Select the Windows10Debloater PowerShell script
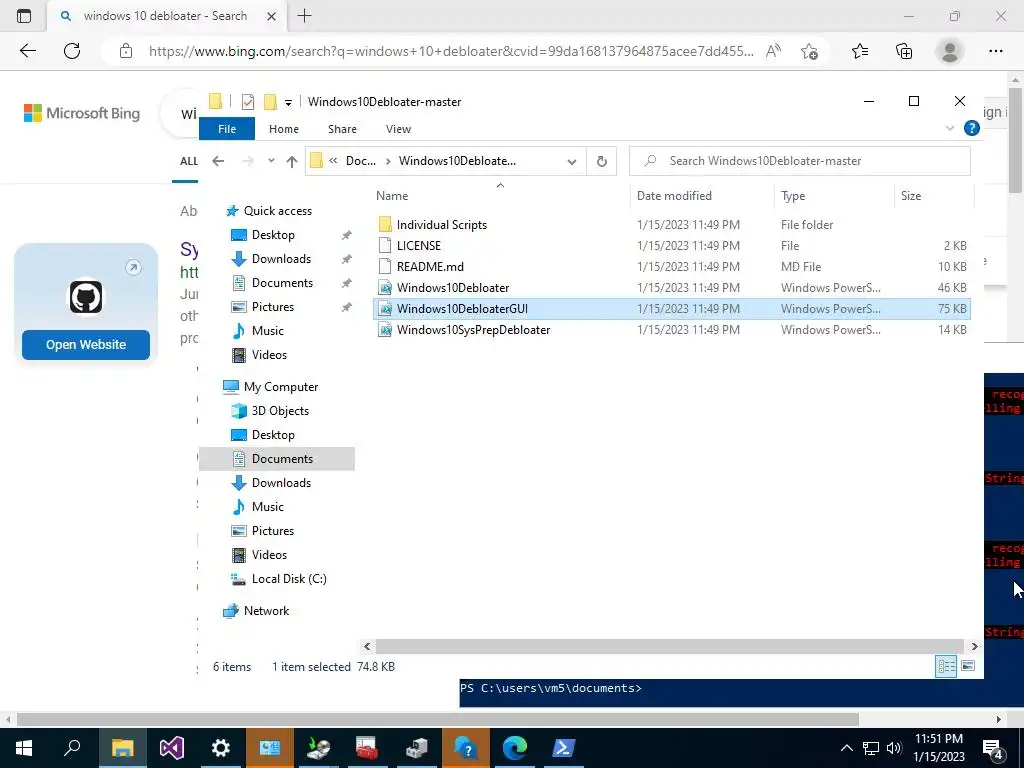The image size is (1024, 768). point(453,287)
